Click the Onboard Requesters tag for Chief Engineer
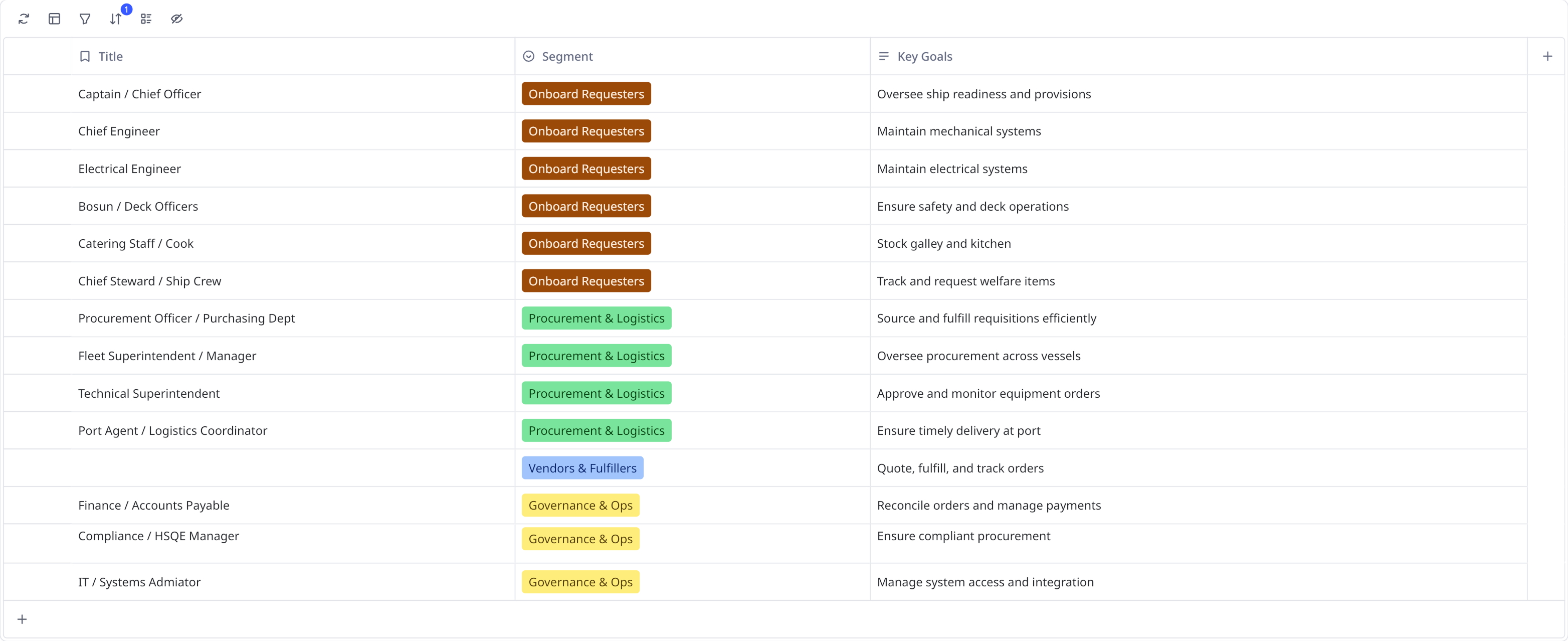Image resolution: width=1568 pixels, height=641 pixels. coord(585,131)
